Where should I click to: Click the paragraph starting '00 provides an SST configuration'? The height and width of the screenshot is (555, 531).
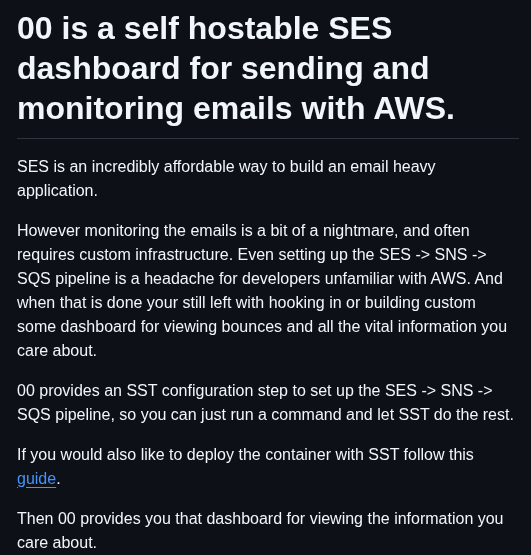click(265, 402)
